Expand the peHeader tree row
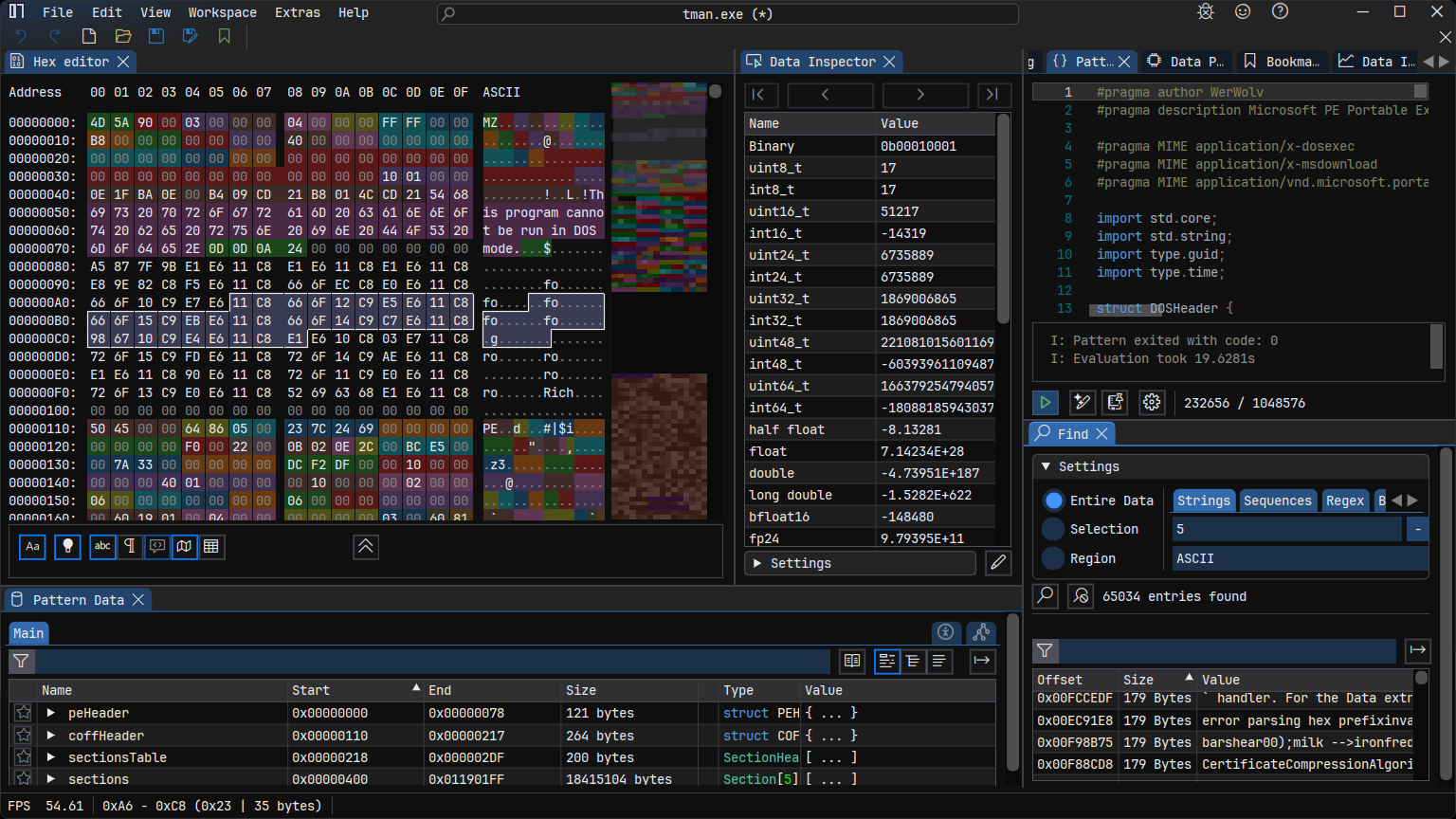 (x=51, y=713)
